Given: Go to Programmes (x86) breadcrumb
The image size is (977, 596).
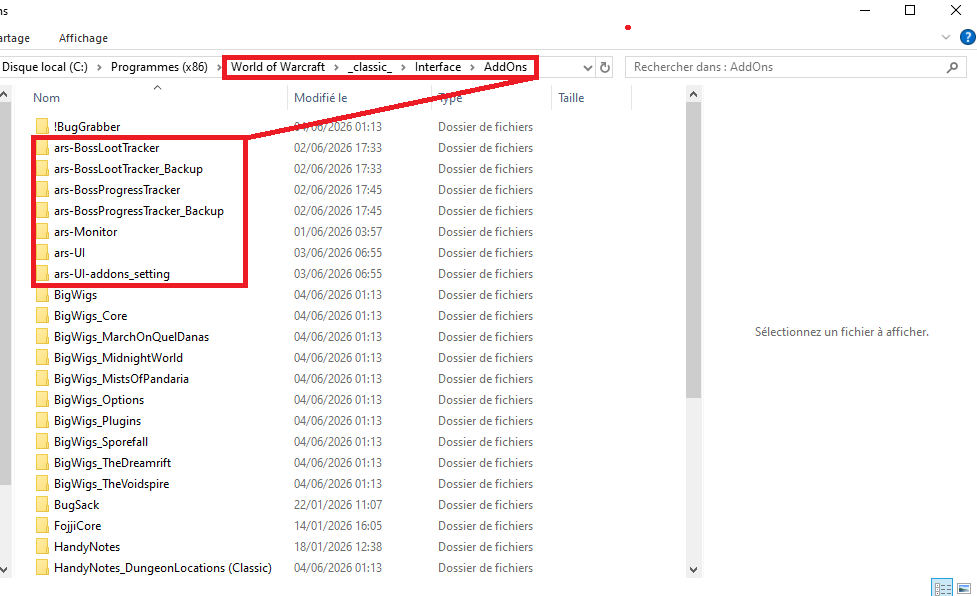Looking at the screenshot, I should click(x=159, y=67).
